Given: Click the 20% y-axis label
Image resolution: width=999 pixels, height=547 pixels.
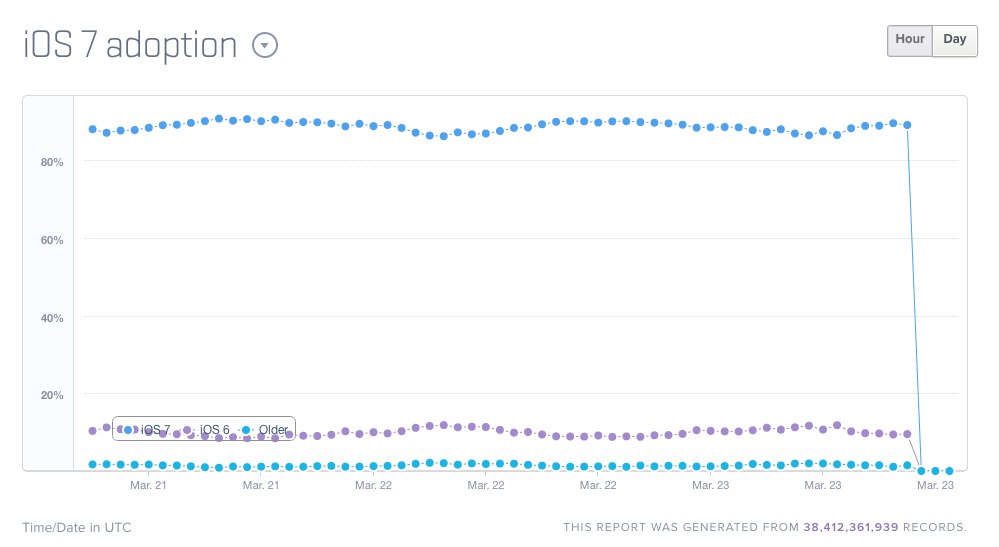Looking at the screenshot, I should [52, 395].
